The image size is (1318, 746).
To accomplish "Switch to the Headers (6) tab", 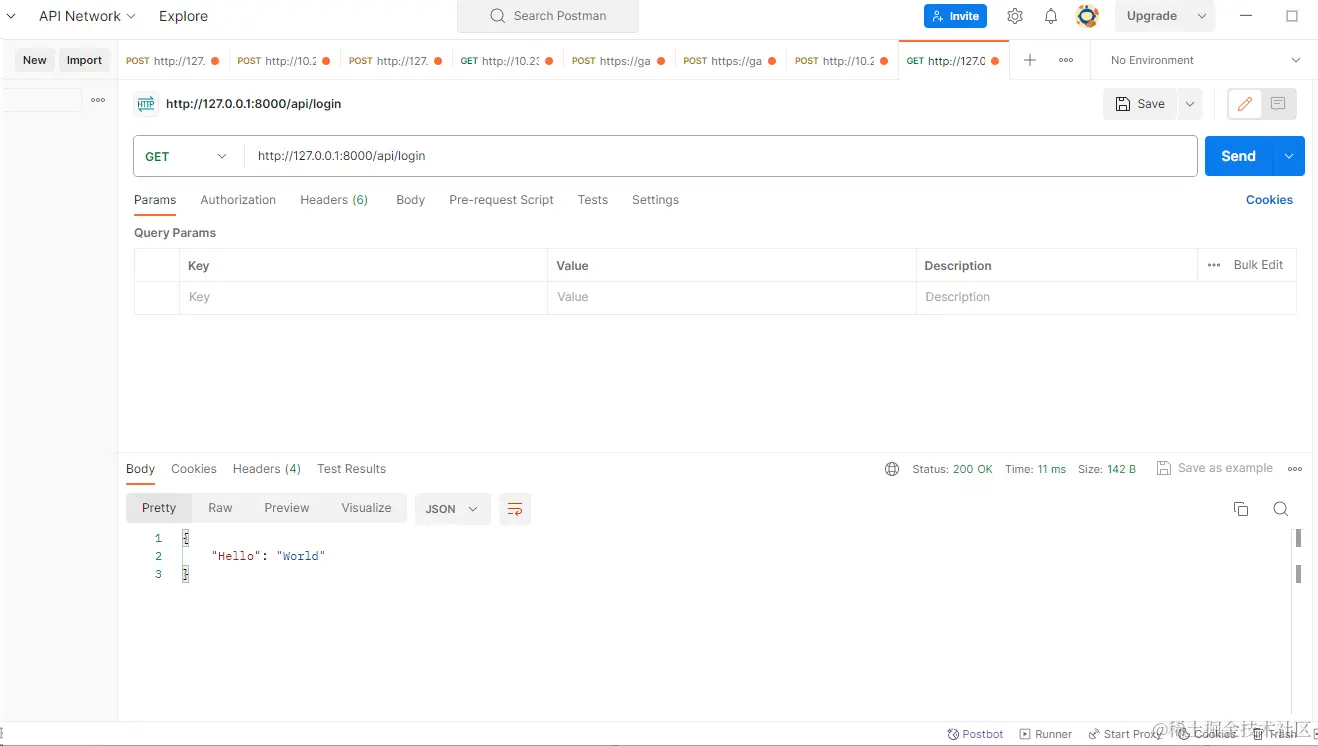I will click(334, 200).
